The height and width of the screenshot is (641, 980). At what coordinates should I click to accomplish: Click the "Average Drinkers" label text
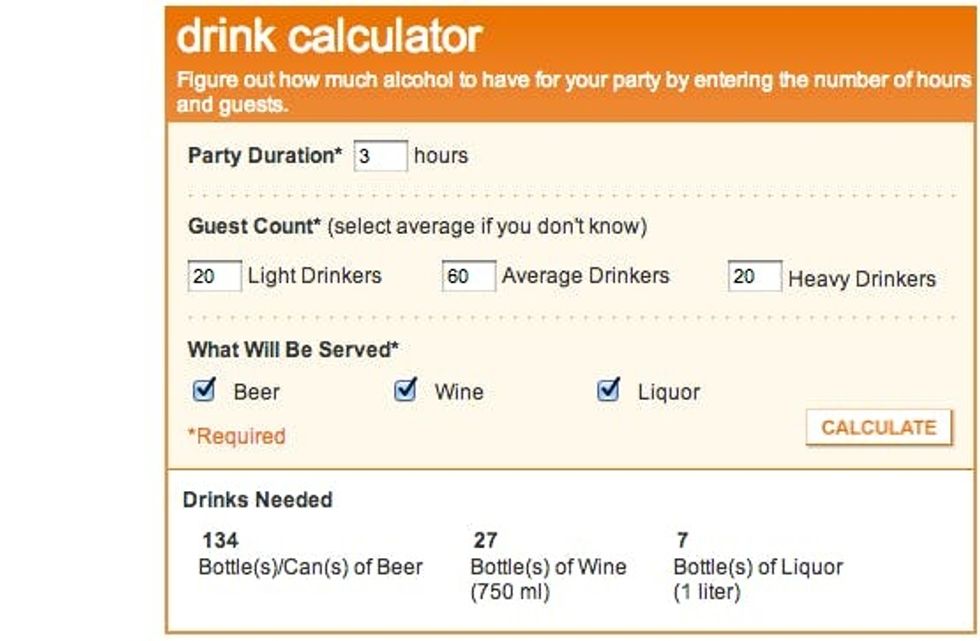click(585, 276)
